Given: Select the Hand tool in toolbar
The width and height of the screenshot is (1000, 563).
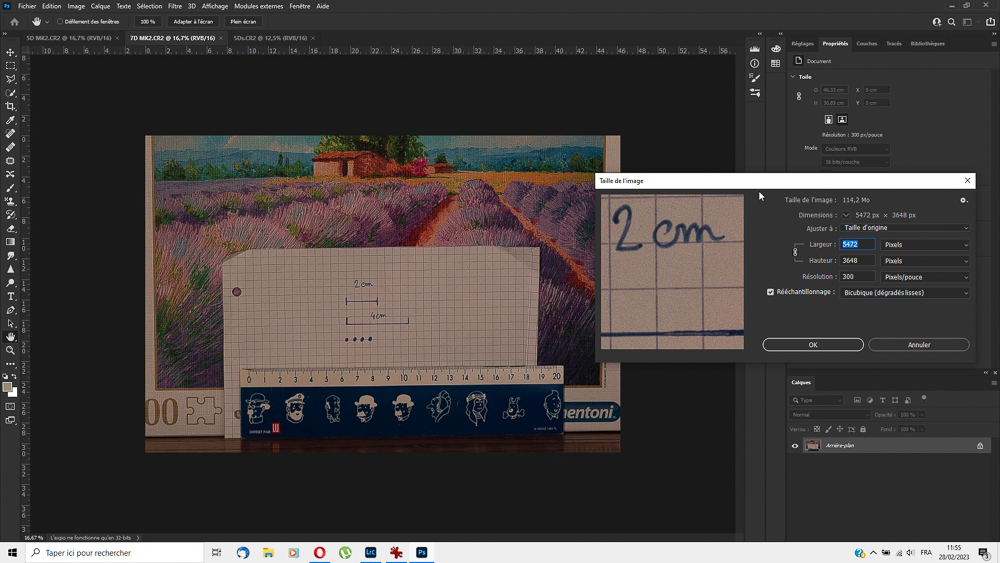Looking at the screenshot, I should click(x=10, y=337).
